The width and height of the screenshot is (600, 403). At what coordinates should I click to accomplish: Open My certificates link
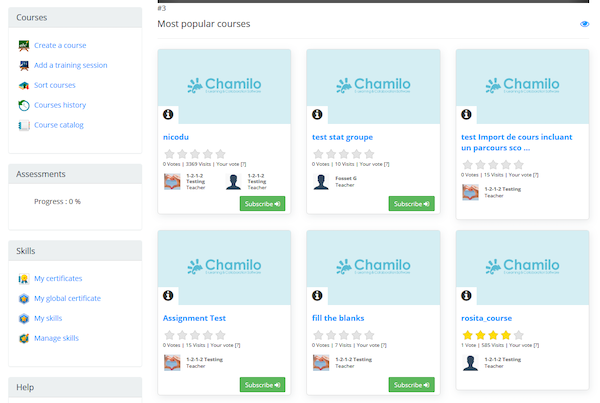58,279
